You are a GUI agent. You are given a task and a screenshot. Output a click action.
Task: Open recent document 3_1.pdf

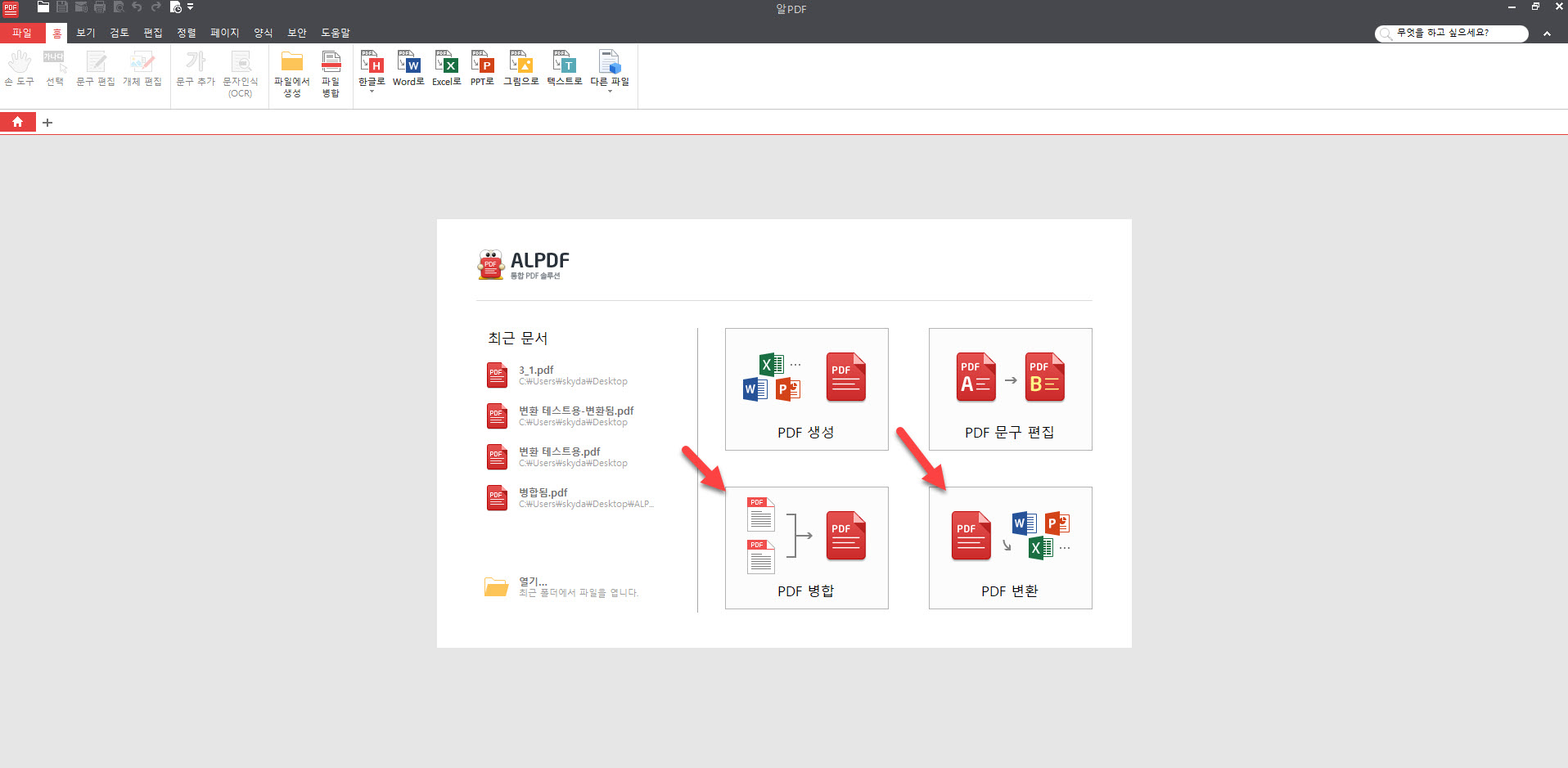pos(557,375)
